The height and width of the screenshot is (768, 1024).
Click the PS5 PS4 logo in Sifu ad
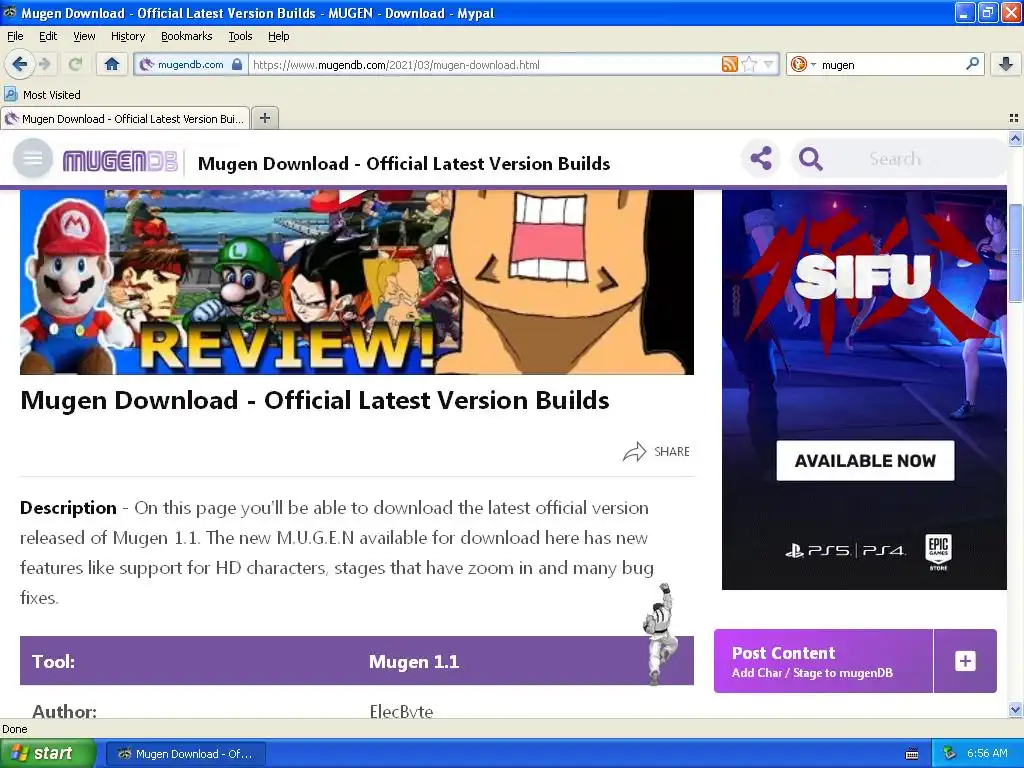[845, 551]
